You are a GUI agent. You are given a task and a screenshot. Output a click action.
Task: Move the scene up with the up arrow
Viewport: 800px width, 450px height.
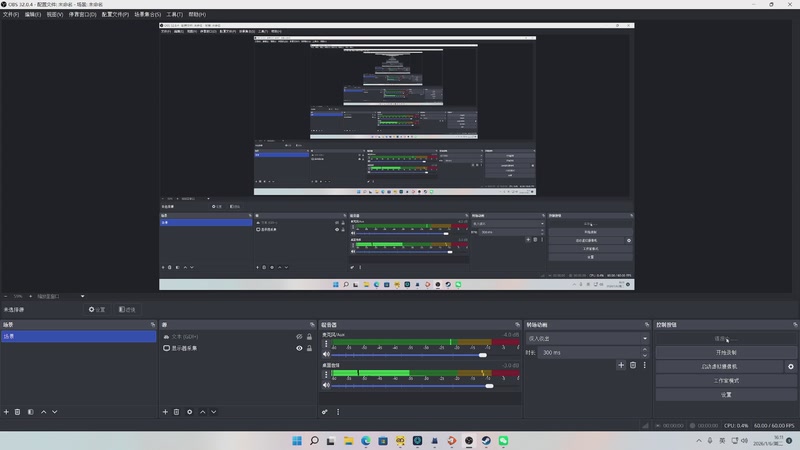point(43,412)
